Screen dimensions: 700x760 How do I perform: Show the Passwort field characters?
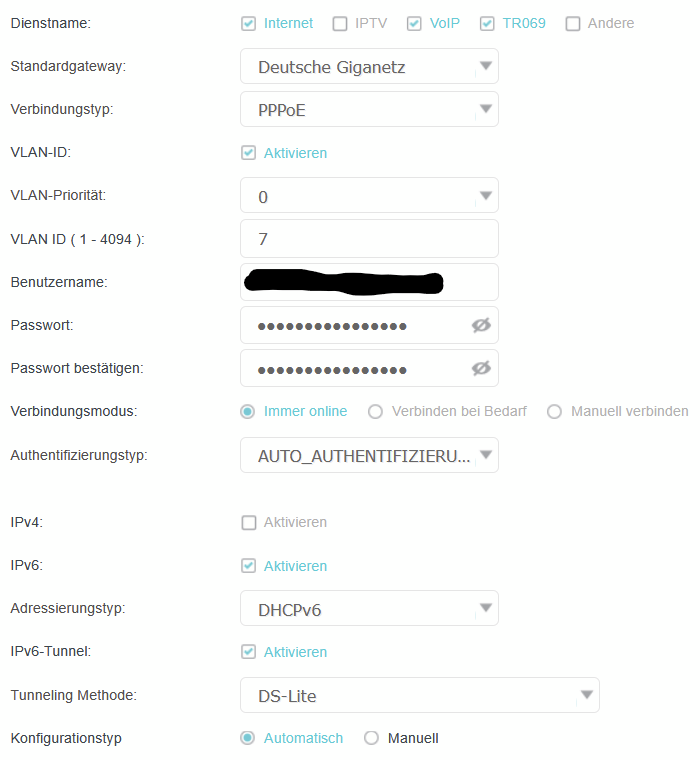click(481, 325)
